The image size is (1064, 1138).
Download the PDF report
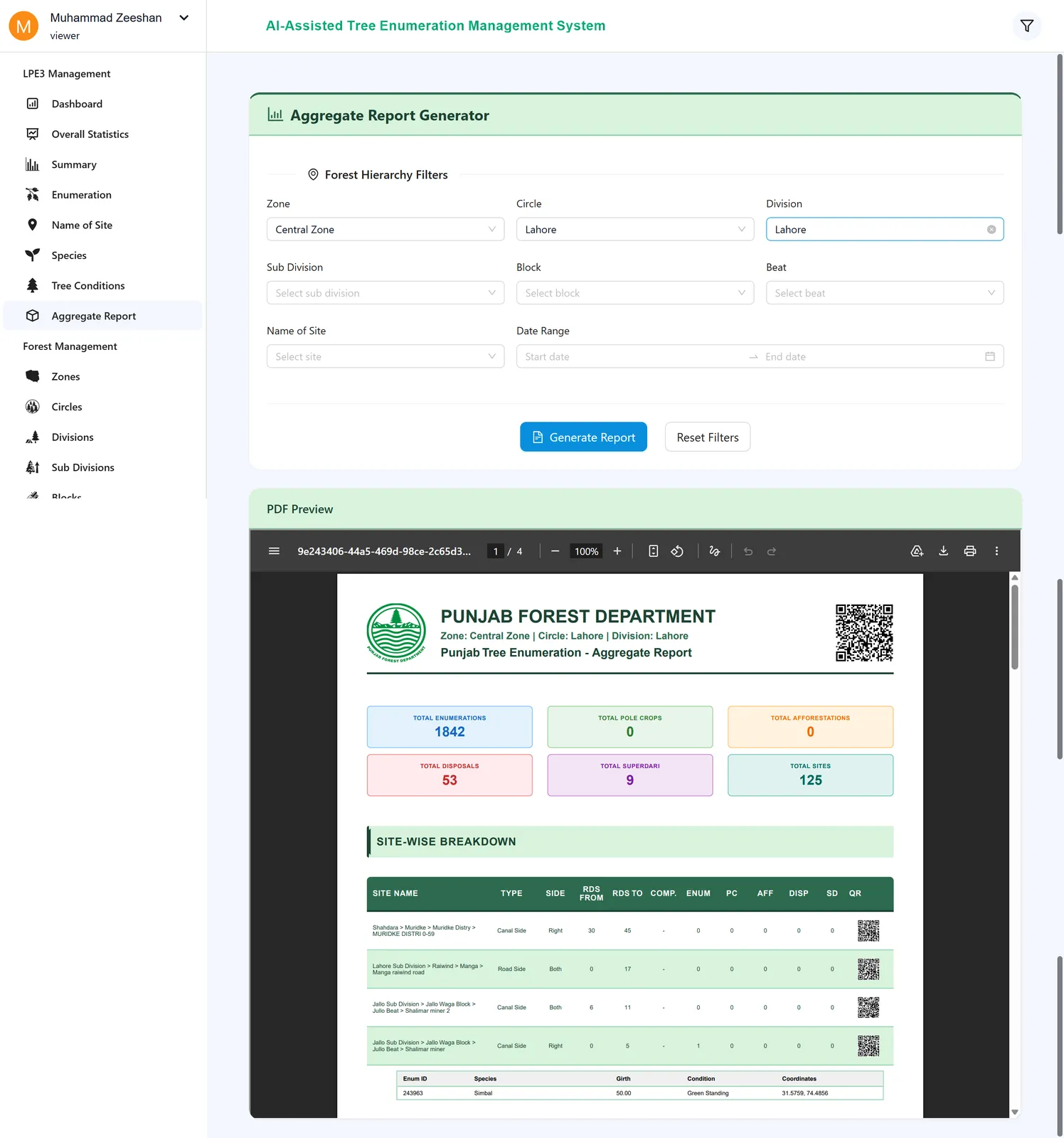point(944,551)
